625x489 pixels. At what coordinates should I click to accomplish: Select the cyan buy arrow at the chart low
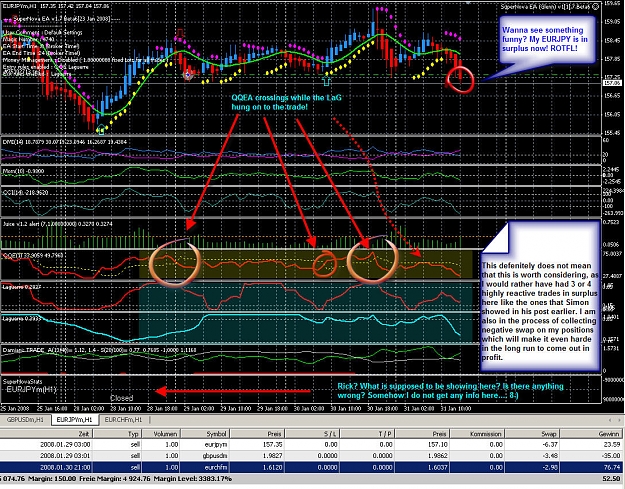[101, 129]
